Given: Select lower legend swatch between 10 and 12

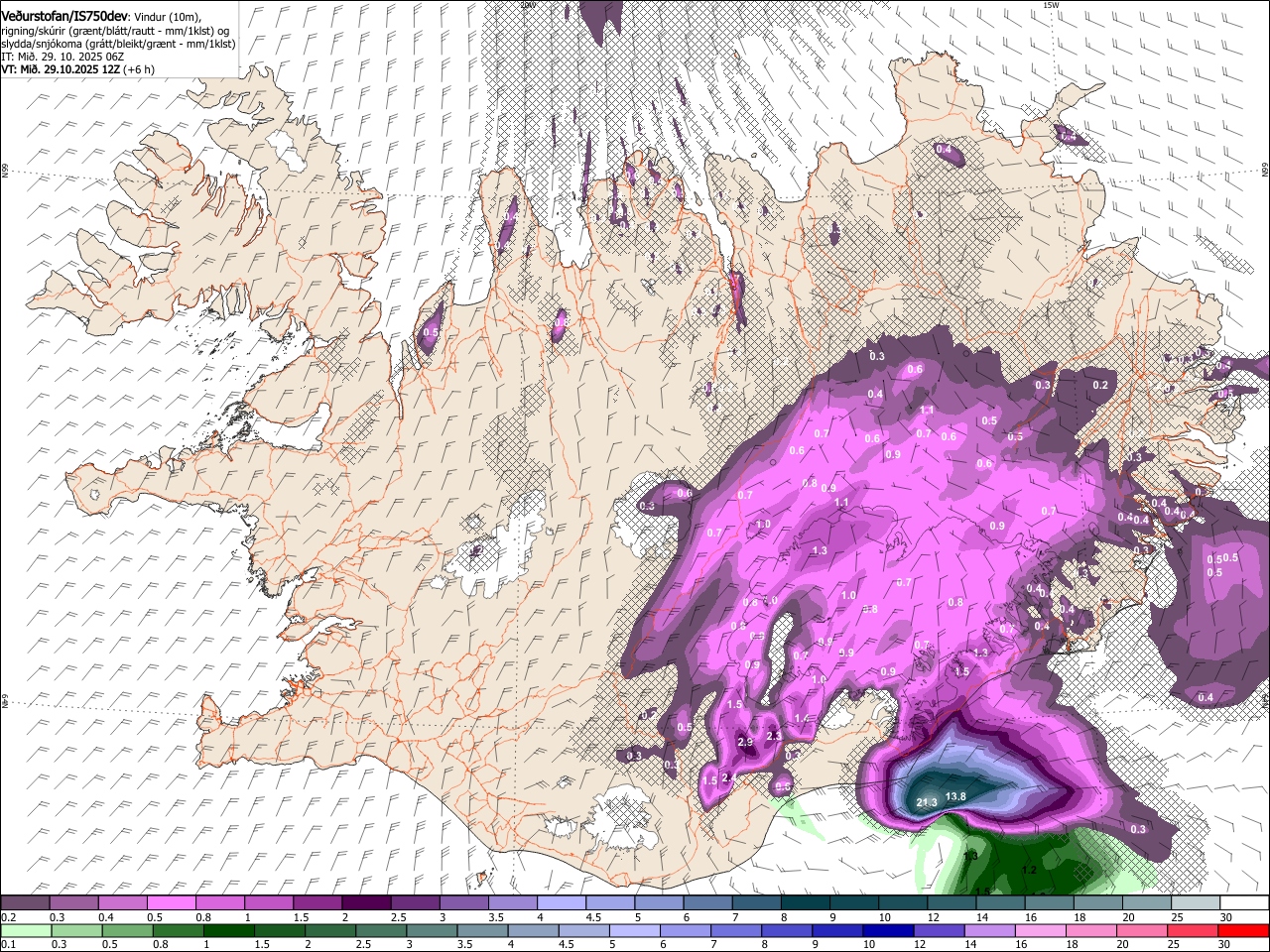Looking at the screenshot, I should [889, 930].
